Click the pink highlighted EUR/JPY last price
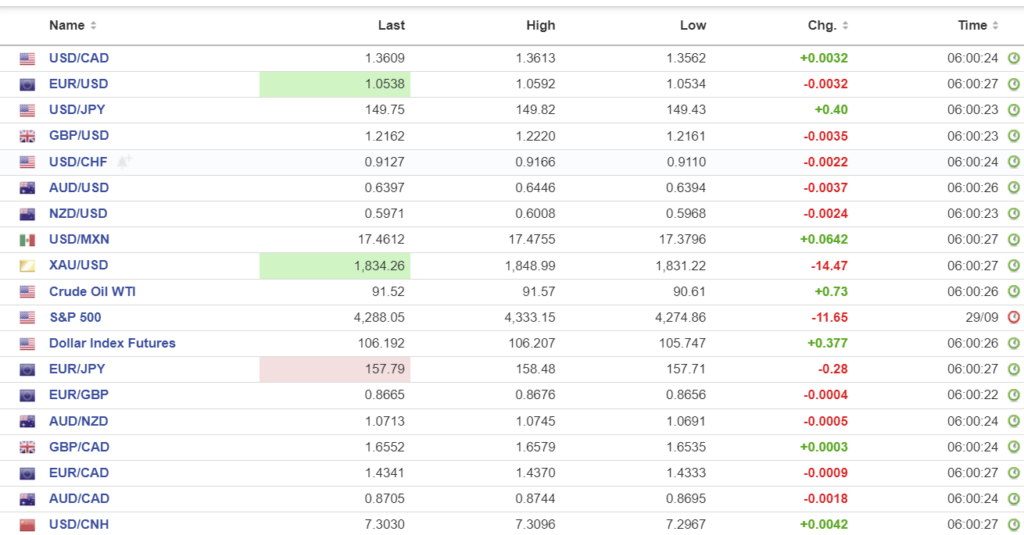 (x=385, y=369)
